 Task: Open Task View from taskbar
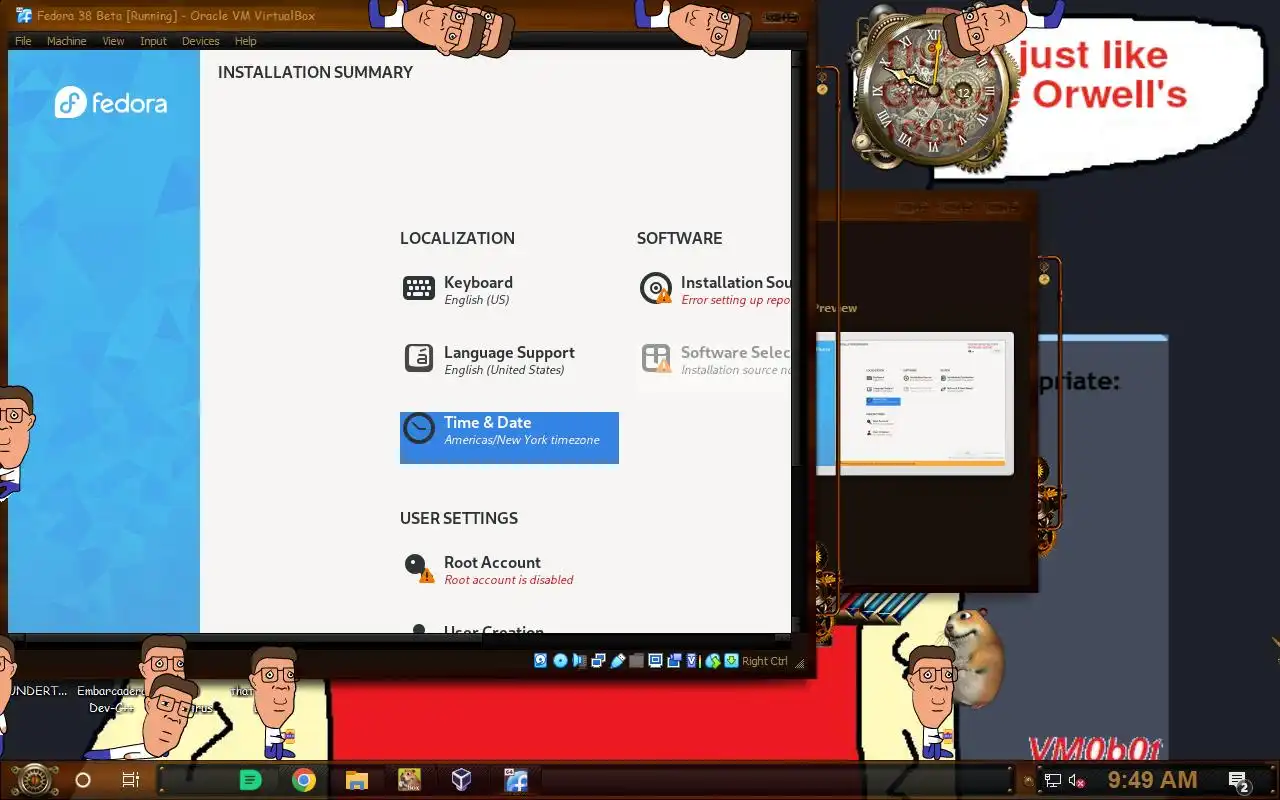click(x=130, y=780)
